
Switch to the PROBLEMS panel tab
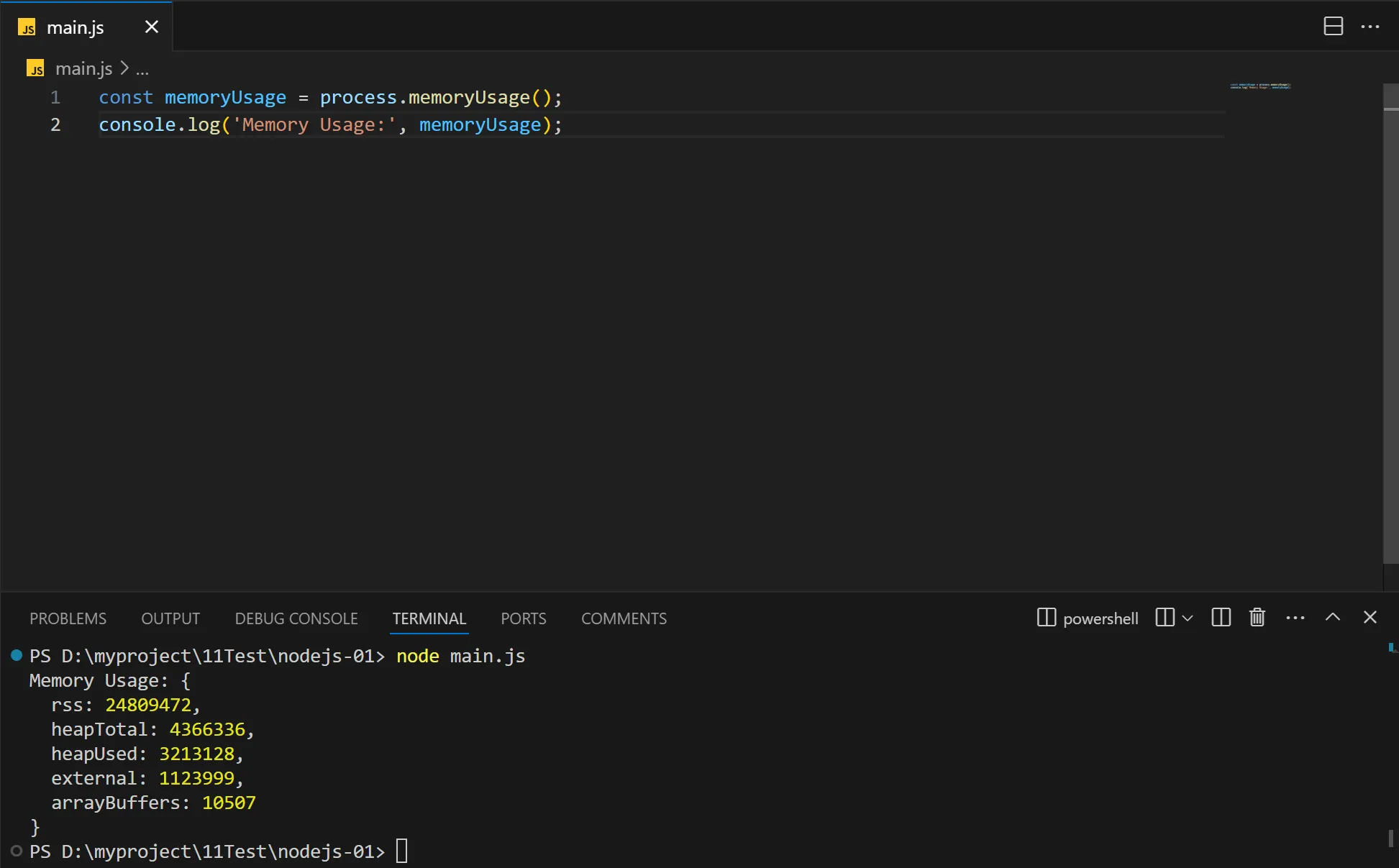click(x=68, y=618)
